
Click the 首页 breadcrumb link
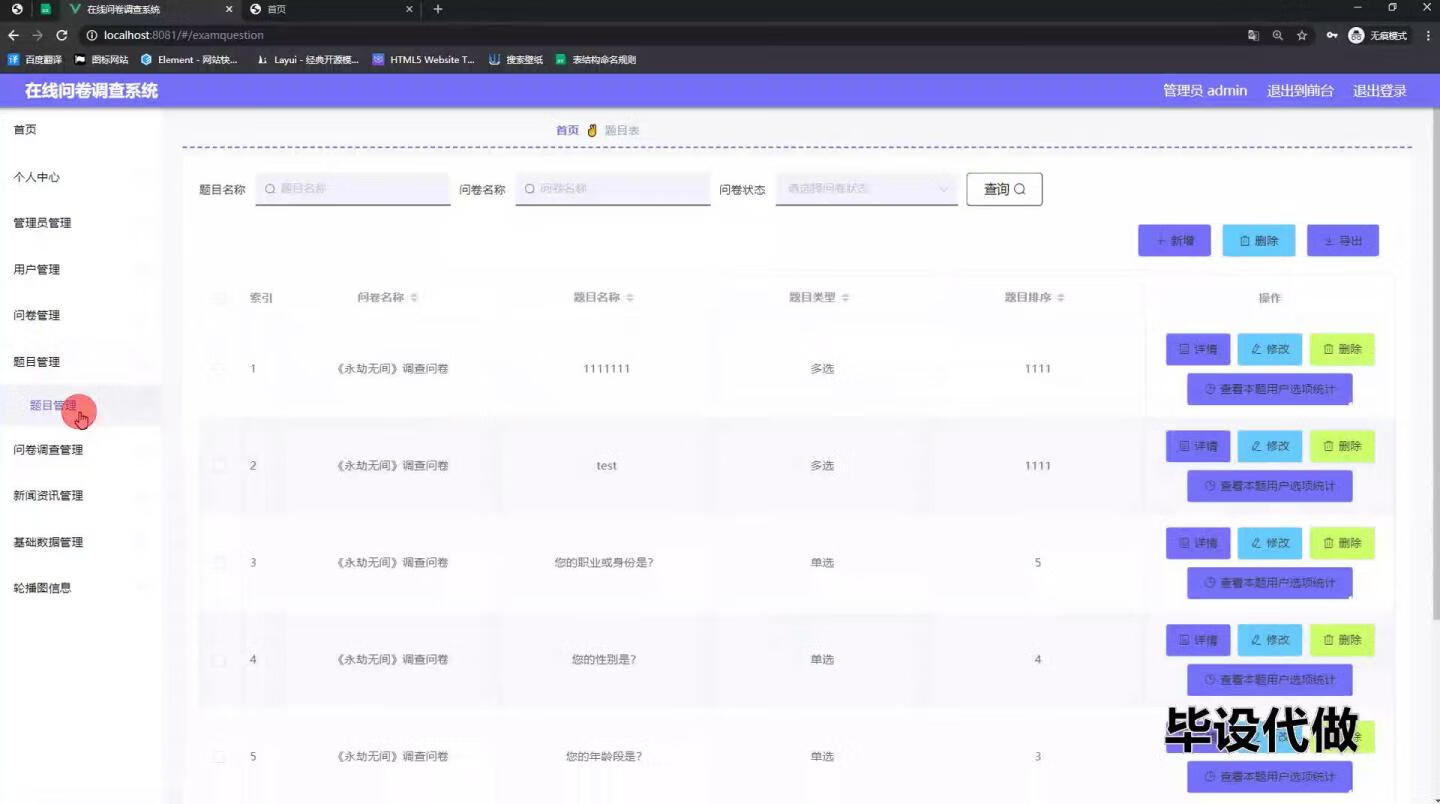(567, 131)
